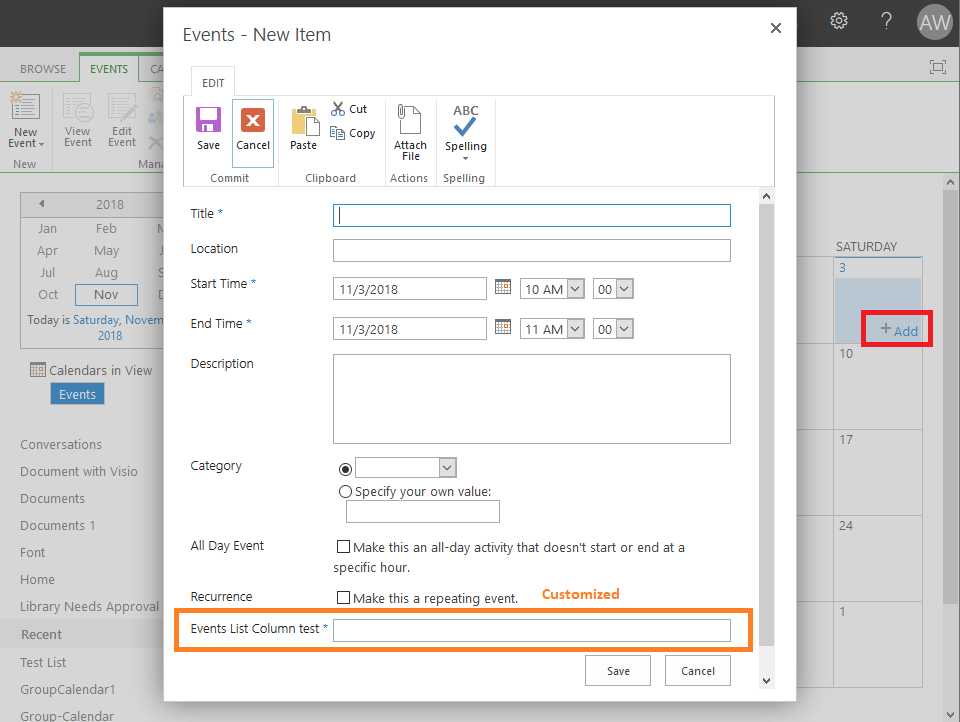Select the Specify your own value radio
The height and width of the screenshot is (722, 960).
345,492
